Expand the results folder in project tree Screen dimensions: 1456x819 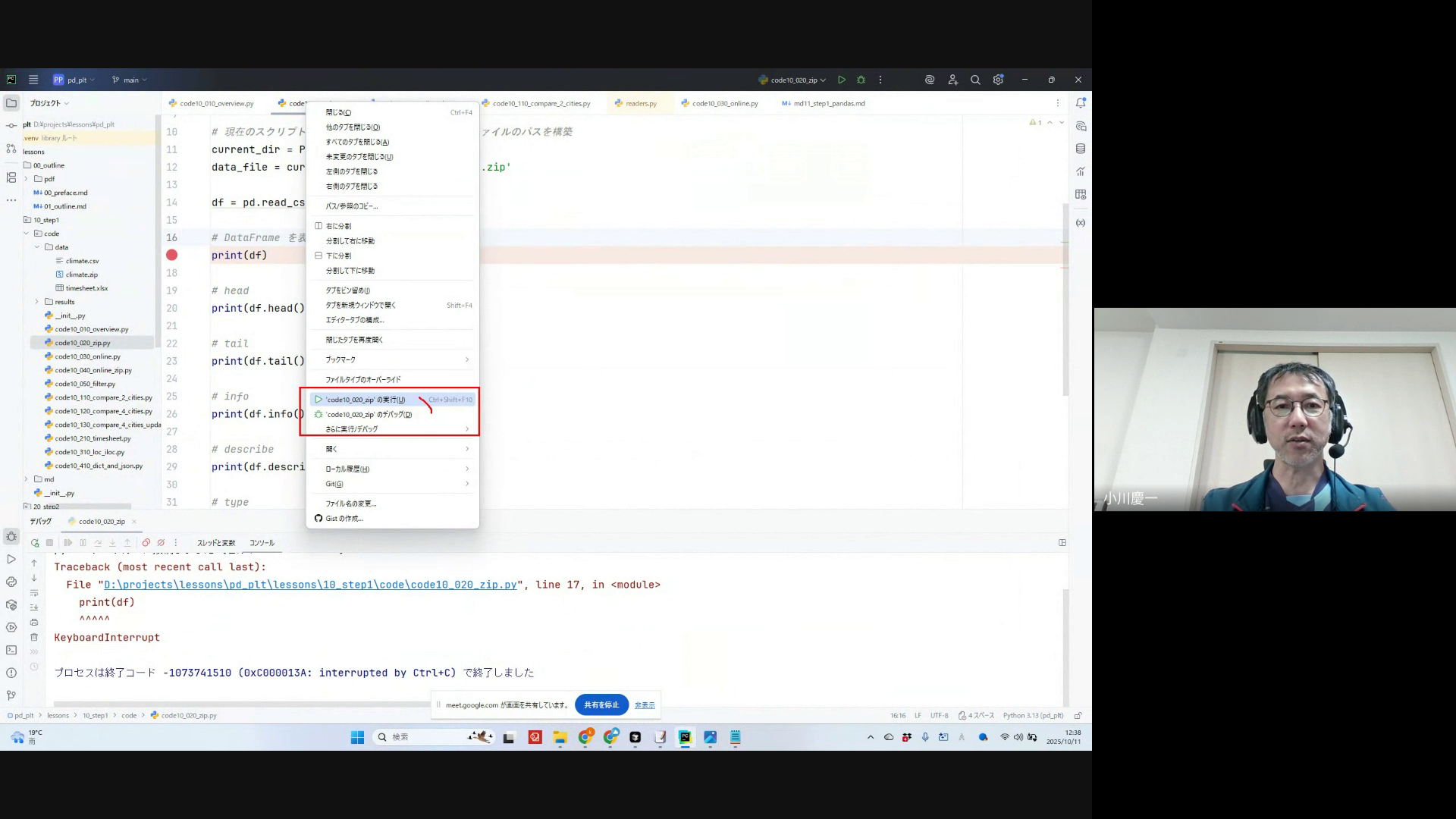(x=36, y=302)
